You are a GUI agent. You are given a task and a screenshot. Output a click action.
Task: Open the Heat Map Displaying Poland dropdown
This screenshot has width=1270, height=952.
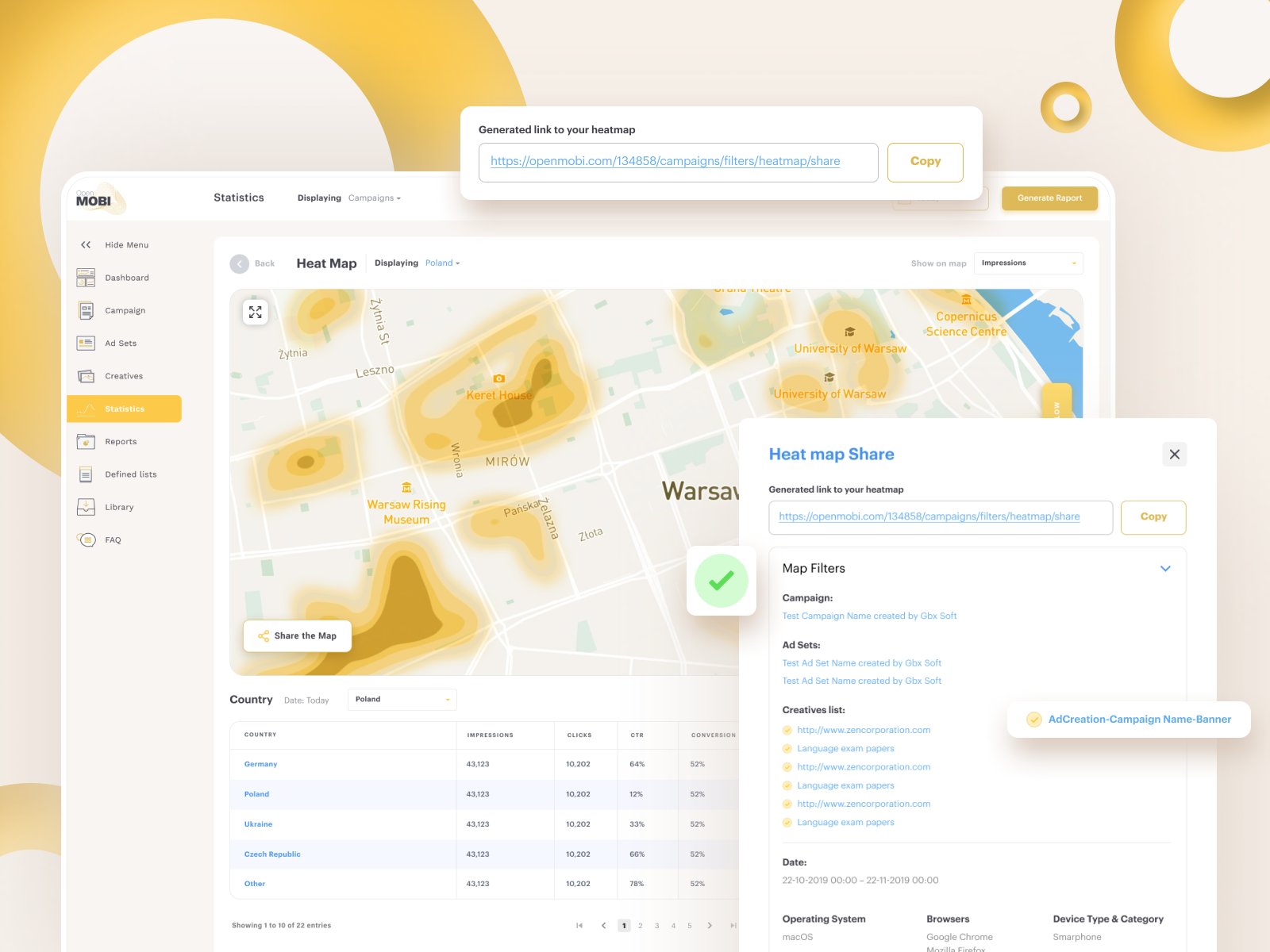442,263
